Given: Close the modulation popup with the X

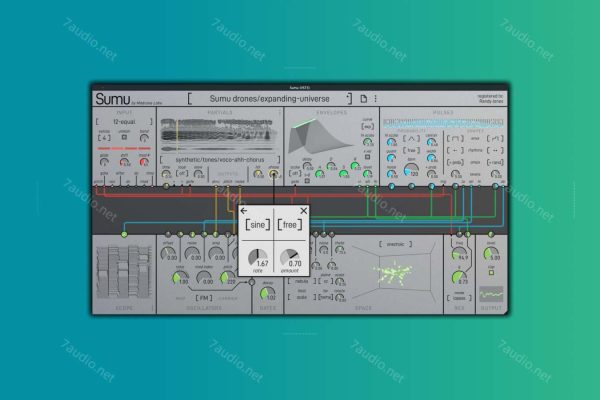Looking at the screenshot, I should [x=303, y=211].
